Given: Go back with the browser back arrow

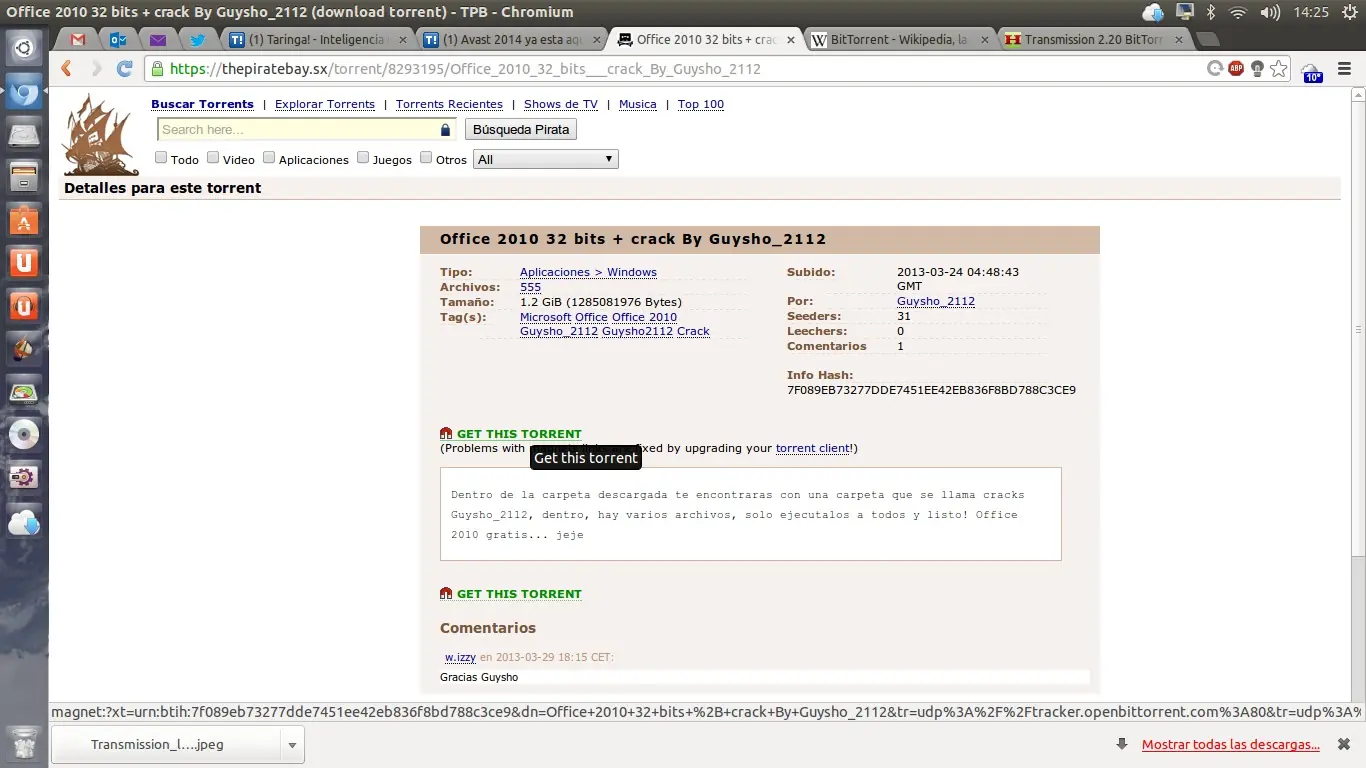Looking at the screenshot, I should pyautogui.click(x=67, y=69).
